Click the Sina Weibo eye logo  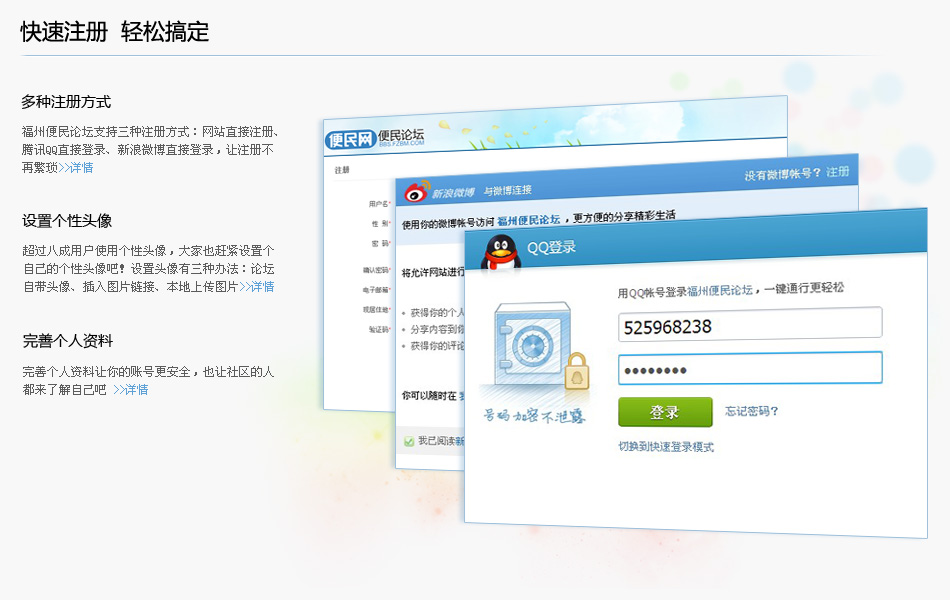click(417, 191)
